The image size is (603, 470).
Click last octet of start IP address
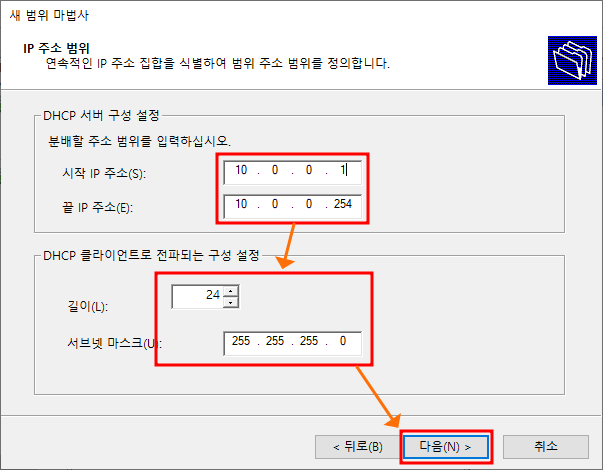pos(343,170)
